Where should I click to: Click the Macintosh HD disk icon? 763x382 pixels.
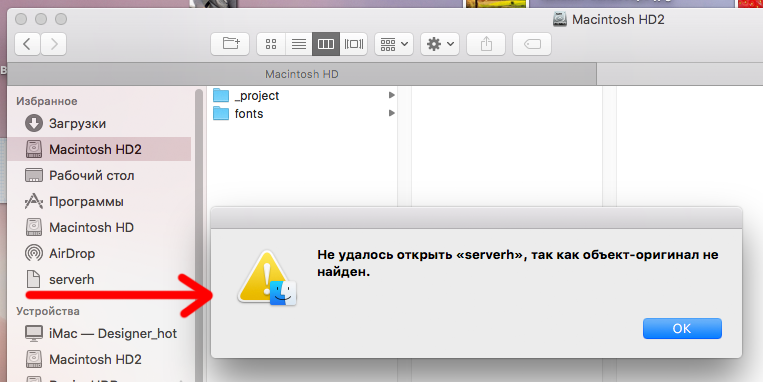click(34, 227)
